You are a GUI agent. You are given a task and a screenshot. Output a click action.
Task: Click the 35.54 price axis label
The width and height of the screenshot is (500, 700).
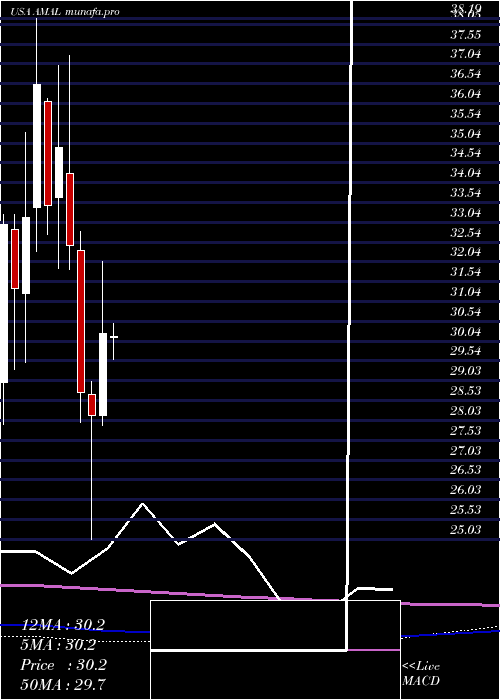[x=465, y=114]
